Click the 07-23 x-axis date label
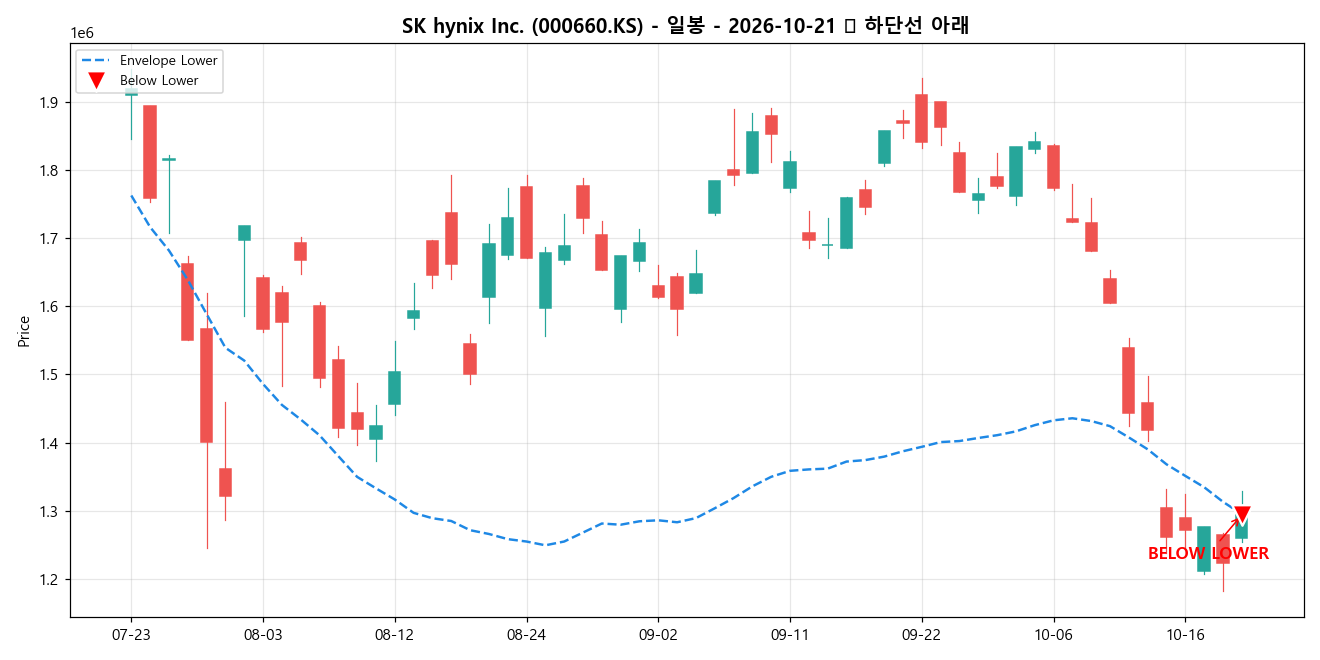 (x=131, y=635)
